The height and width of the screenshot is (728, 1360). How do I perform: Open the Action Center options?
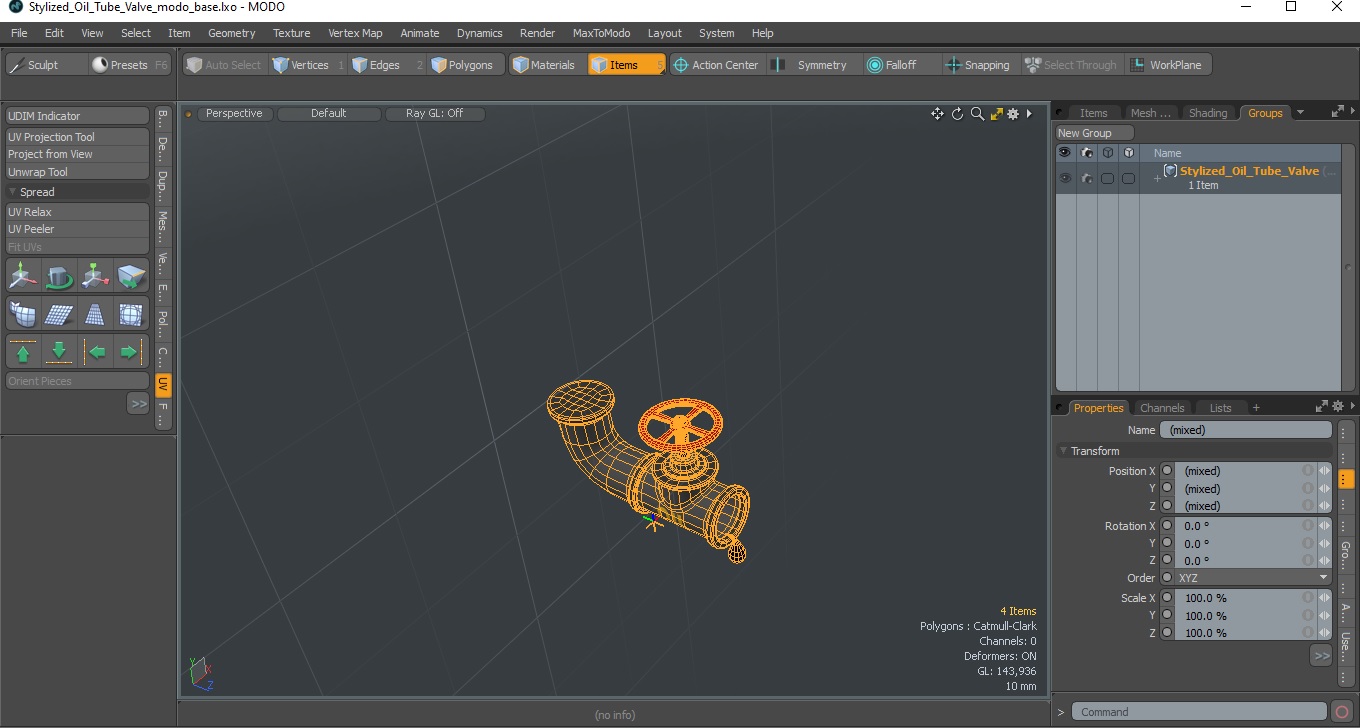click(718, 65)
